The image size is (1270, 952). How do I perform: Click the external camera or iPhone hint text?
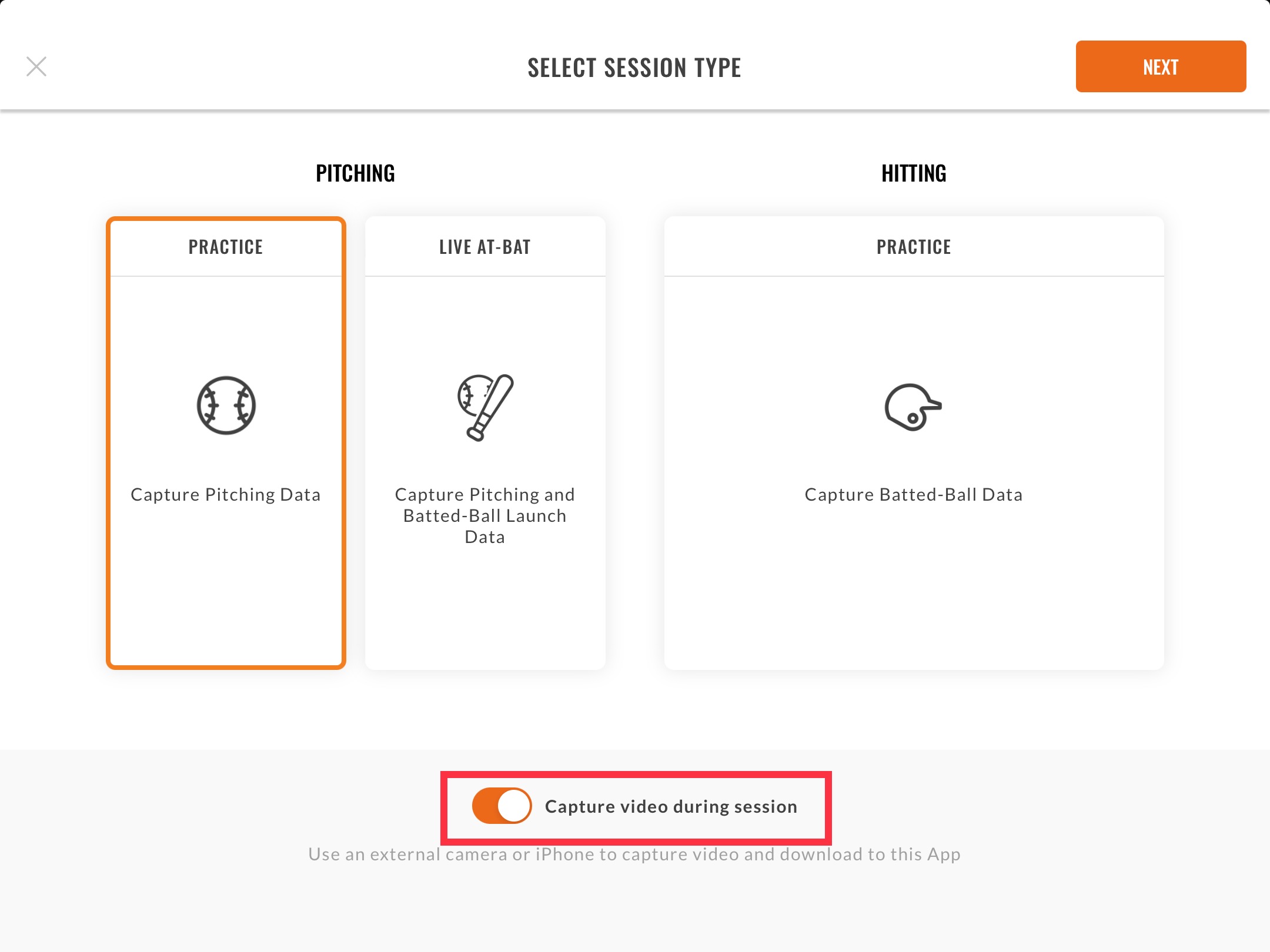634,854
